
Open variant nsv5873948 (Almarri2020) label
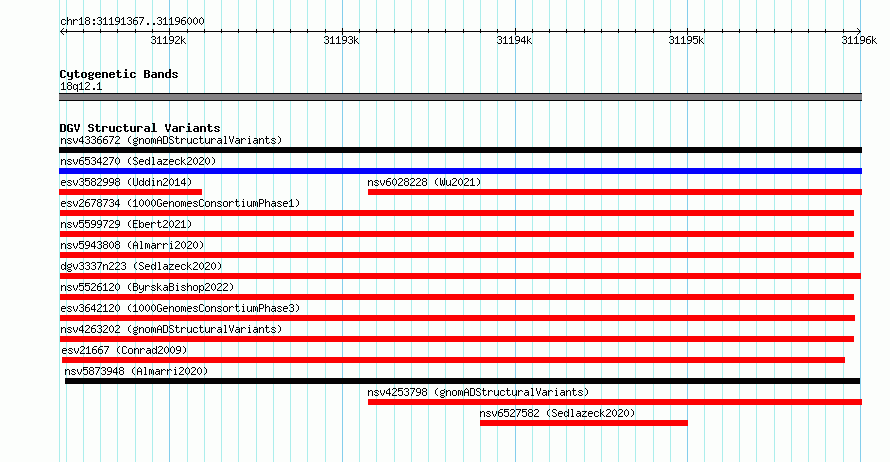pos(136,371)
